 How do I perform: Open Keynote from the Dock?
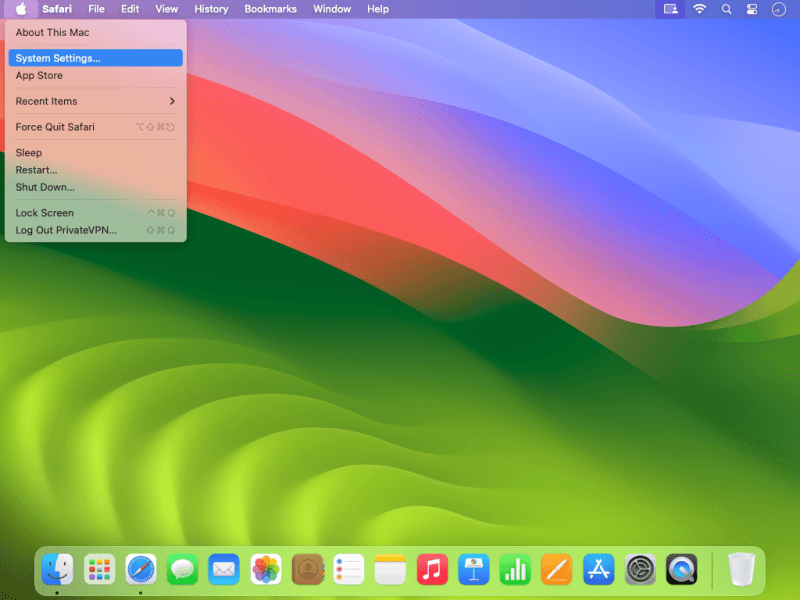473,569
